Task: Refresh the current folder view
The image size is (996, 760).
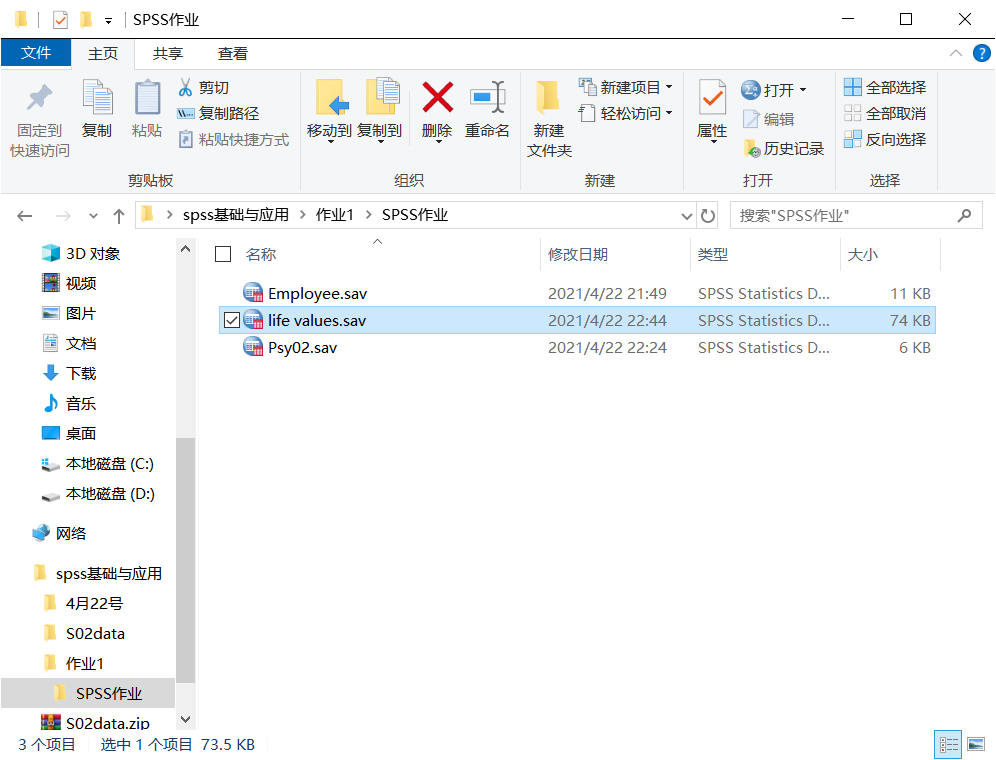Action: 708,216
